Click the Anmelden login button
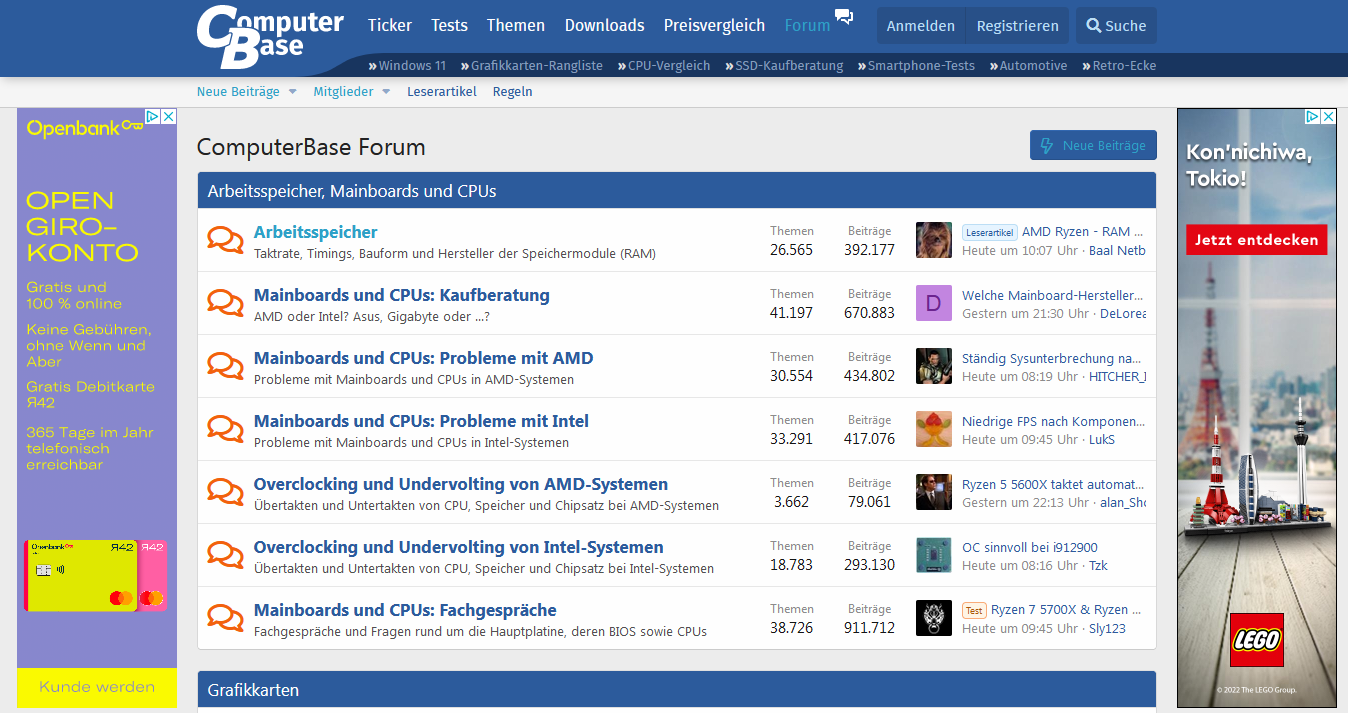Viewport: 1348px width, 713px height. click(x=920, y=26)
